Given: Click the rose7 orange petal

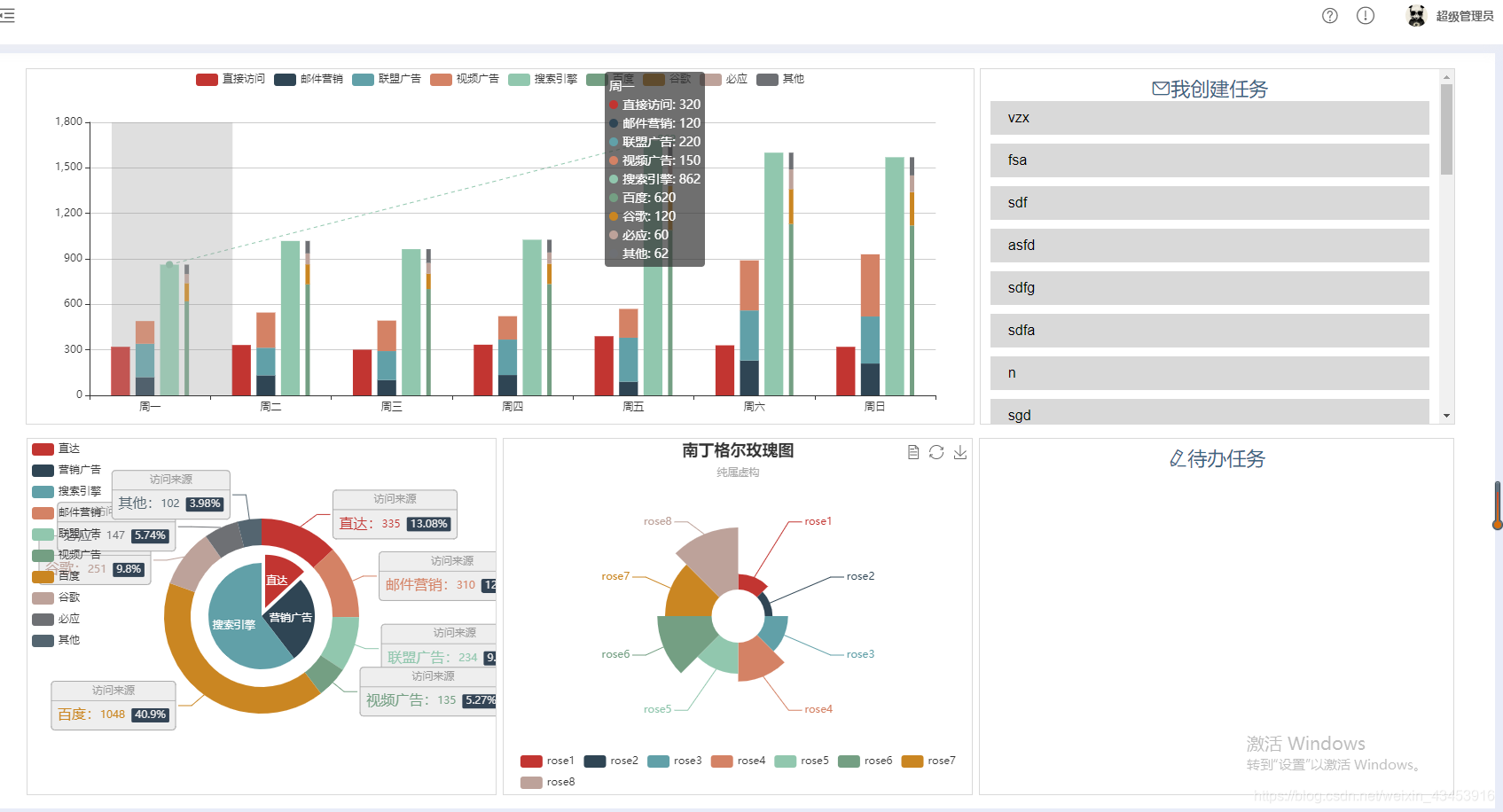Looking at the screenshot, I should click(x=690, y=594).
